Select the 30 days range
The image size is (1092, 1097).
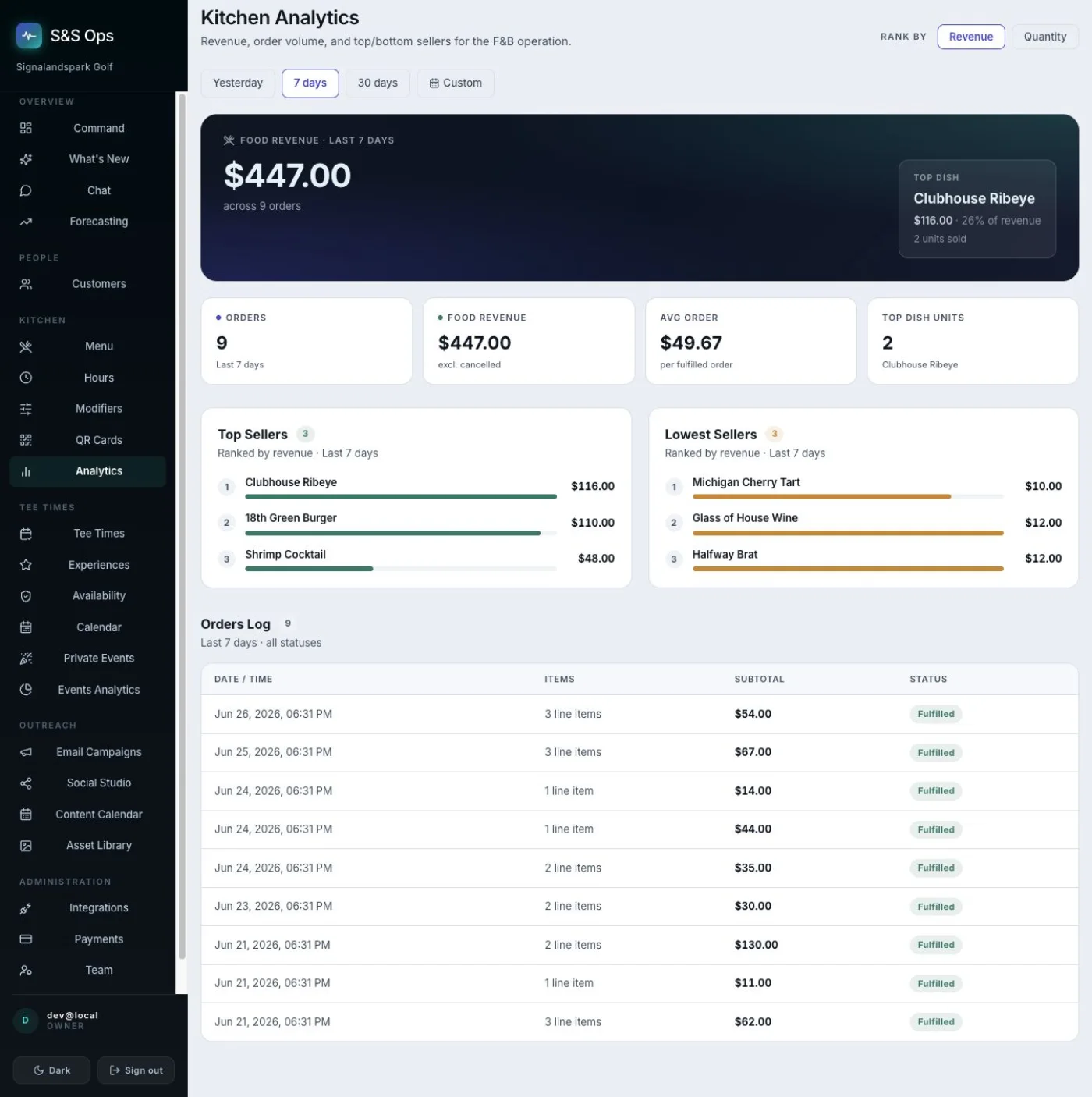click(378, 83)
